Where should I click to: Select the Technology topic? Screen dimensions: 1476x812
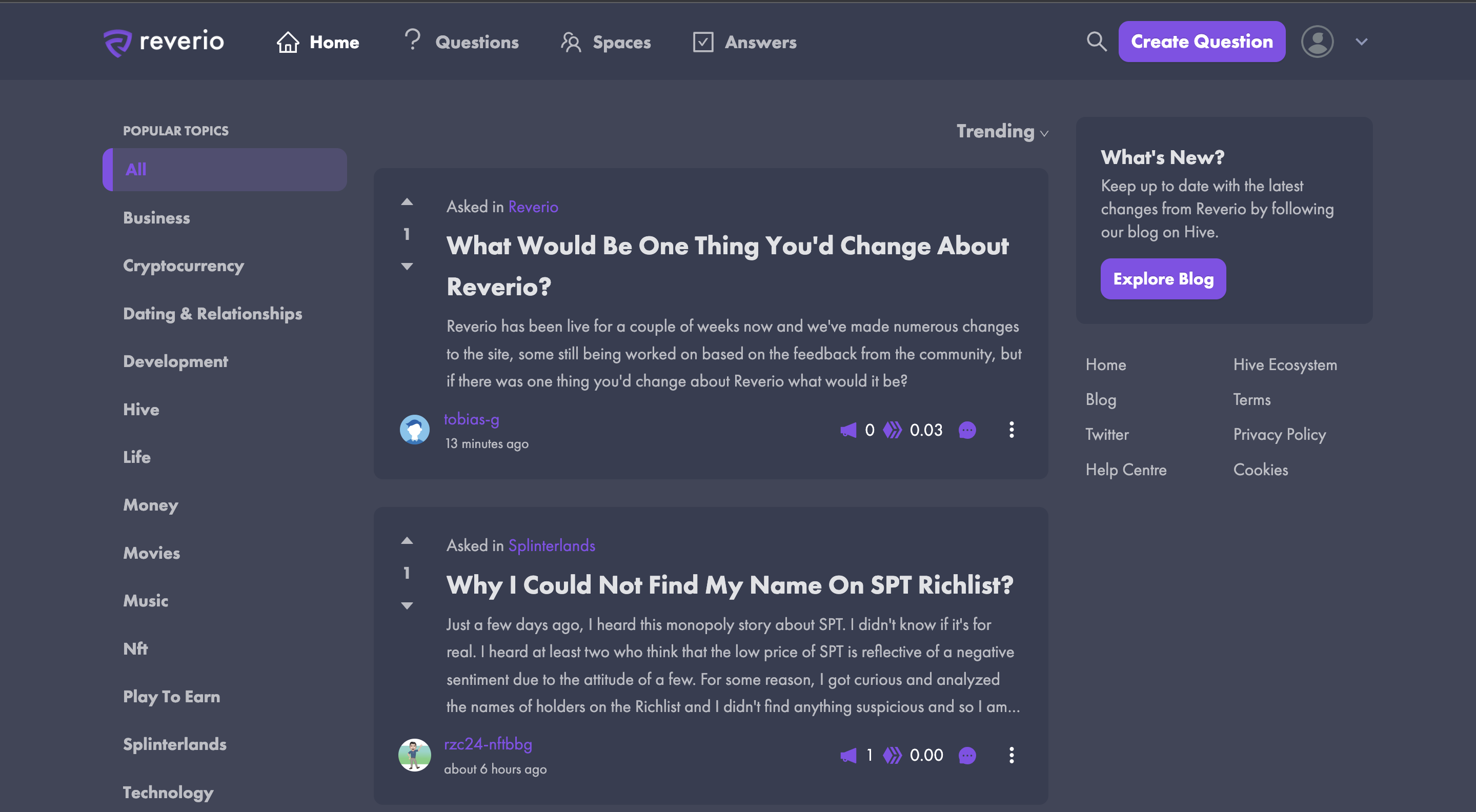168,792
